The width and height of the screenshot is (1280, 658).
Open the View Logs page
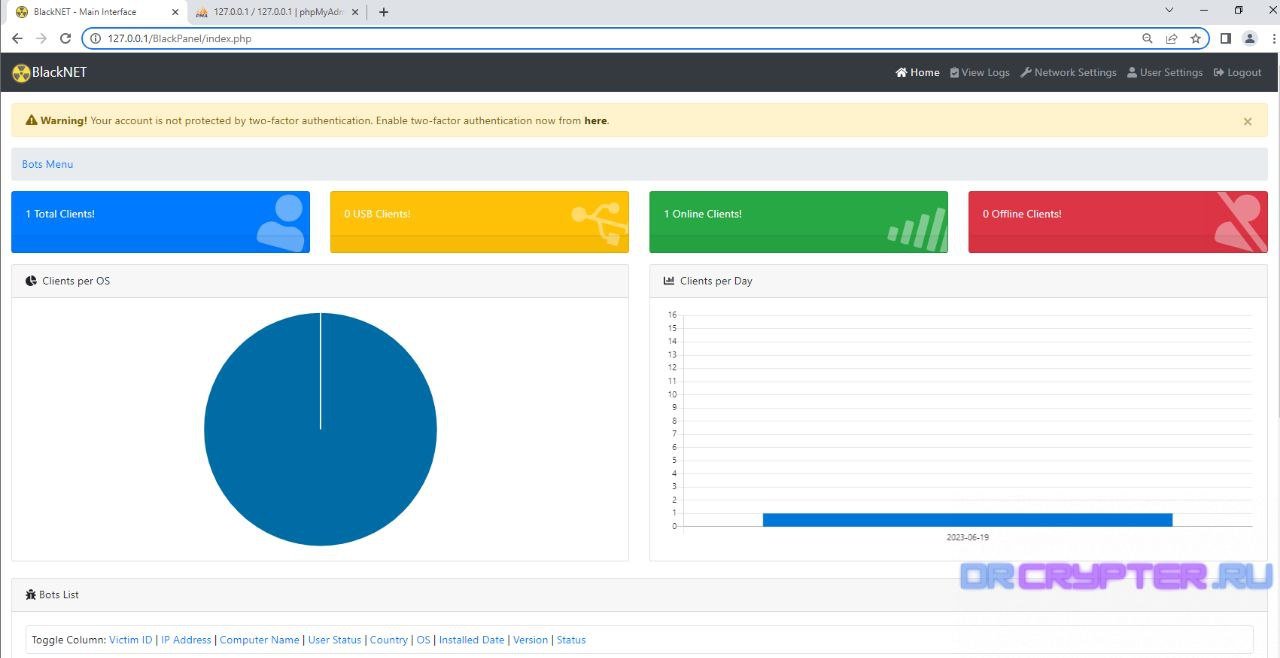click(979, 73)
